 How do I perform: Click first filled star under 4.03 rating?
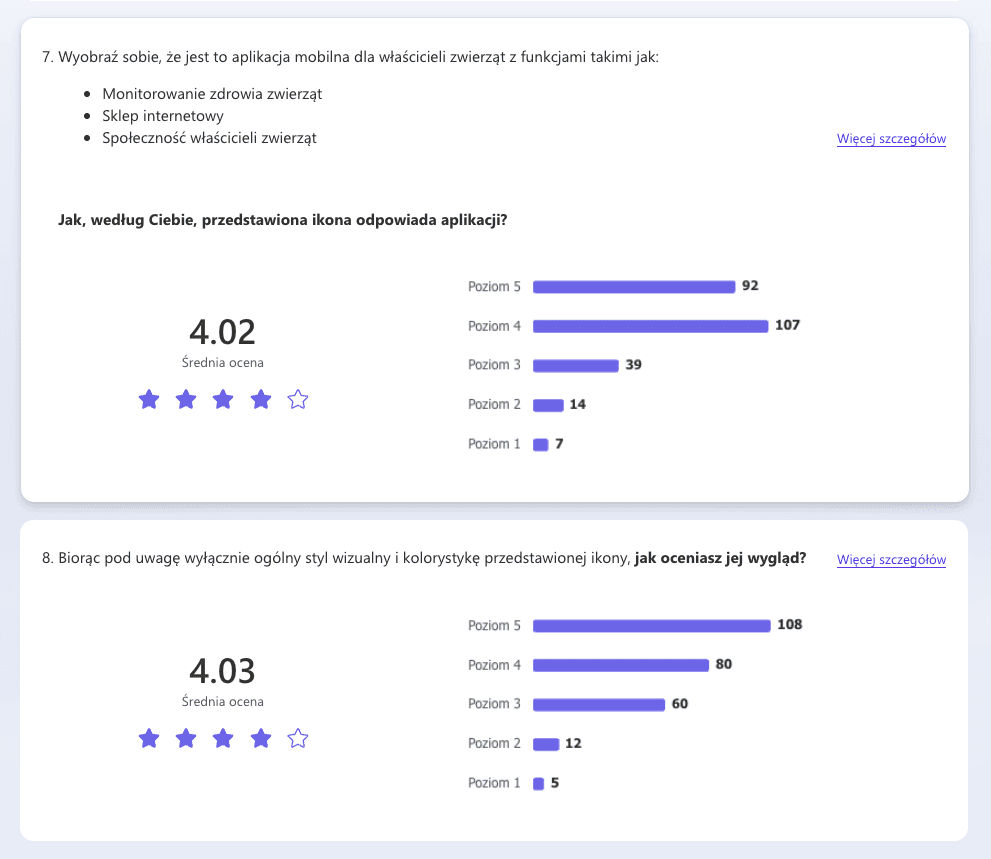pyautogui.click(x=149, y=738)
